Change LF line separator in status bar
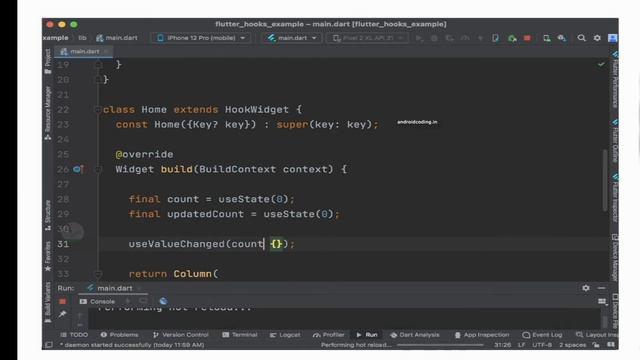The image size is (640, 360). [x=522, y=345]
